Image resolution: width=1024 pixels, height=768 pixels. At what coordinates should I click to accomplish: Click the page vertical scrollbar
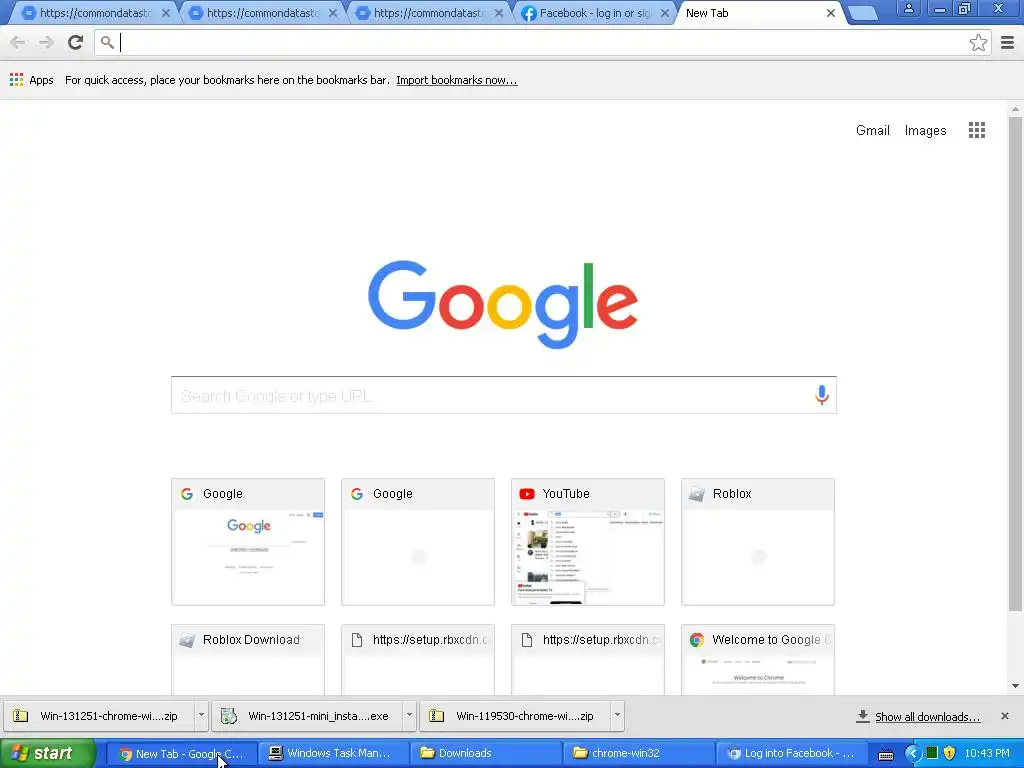point(1015,364)
